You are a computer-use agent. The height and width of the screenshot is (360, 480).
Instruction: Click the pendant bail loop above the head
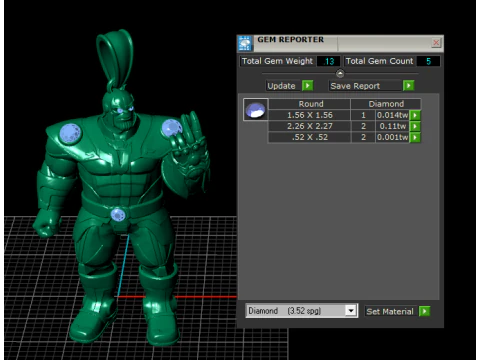coord(115,57)
